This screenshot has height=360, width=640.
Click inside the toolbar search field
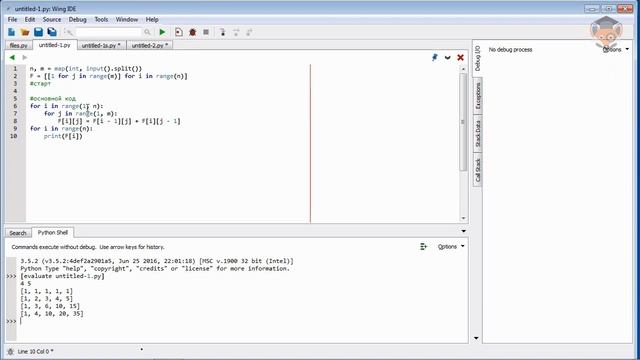(109, 32)
